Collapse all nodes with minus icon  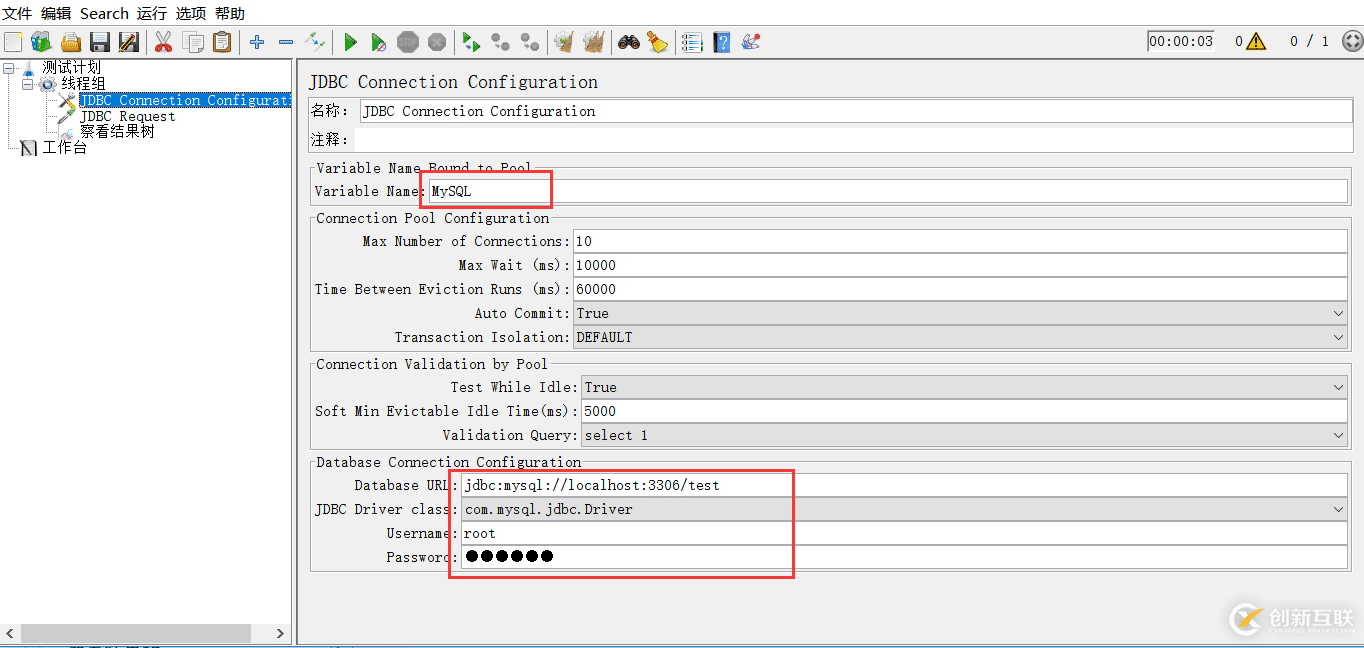coord(286,42)
